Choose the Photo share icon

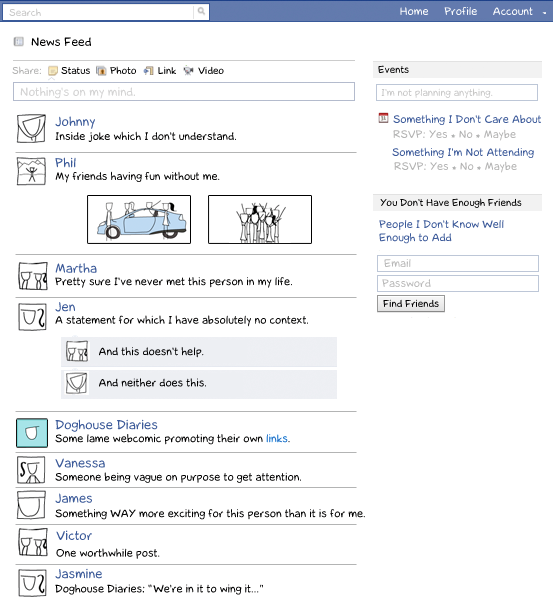point(101,71)
